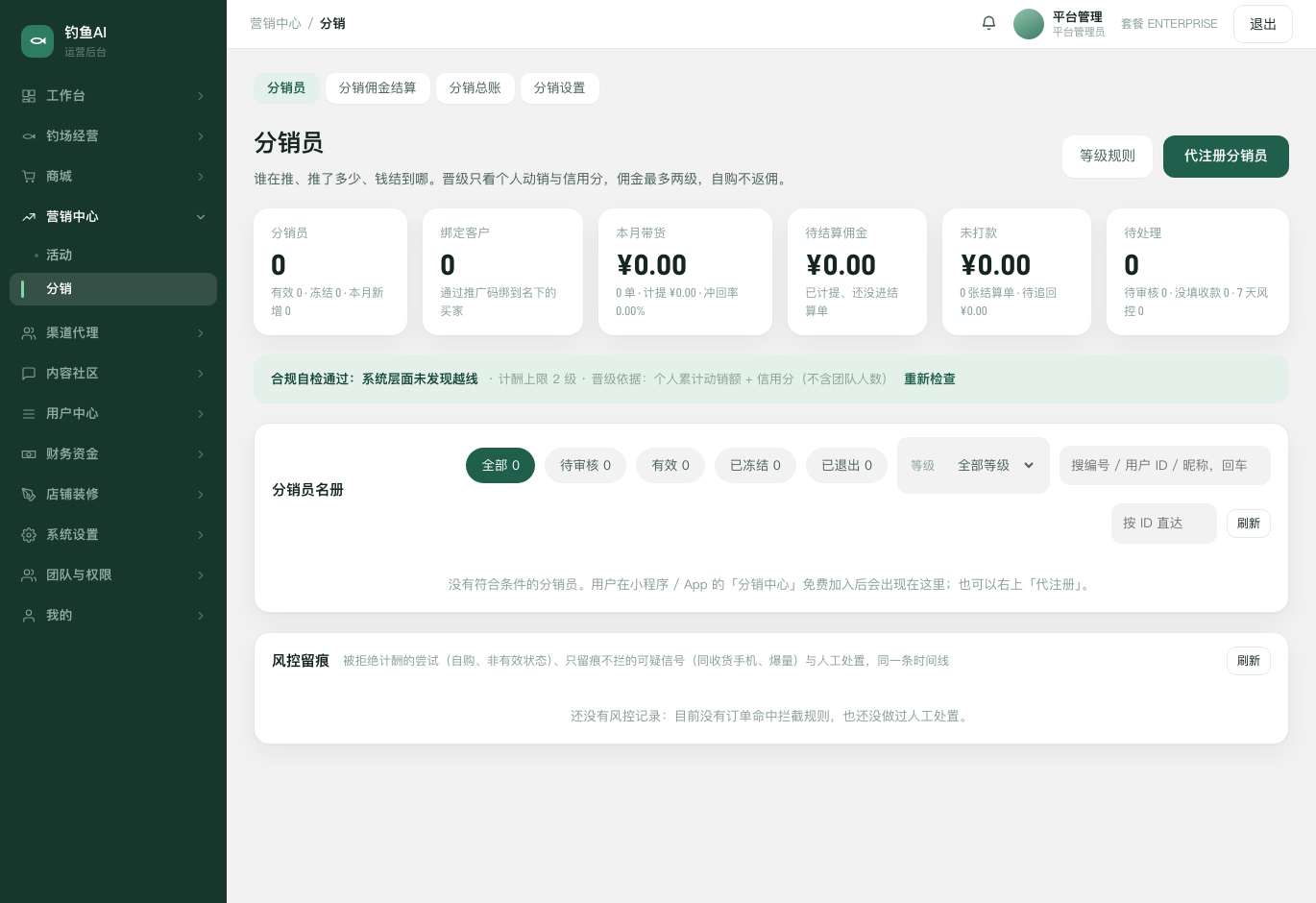Click the 内容社区 chat bubble icon
The image size is (1316, 903).
click(x=29, y=374)
